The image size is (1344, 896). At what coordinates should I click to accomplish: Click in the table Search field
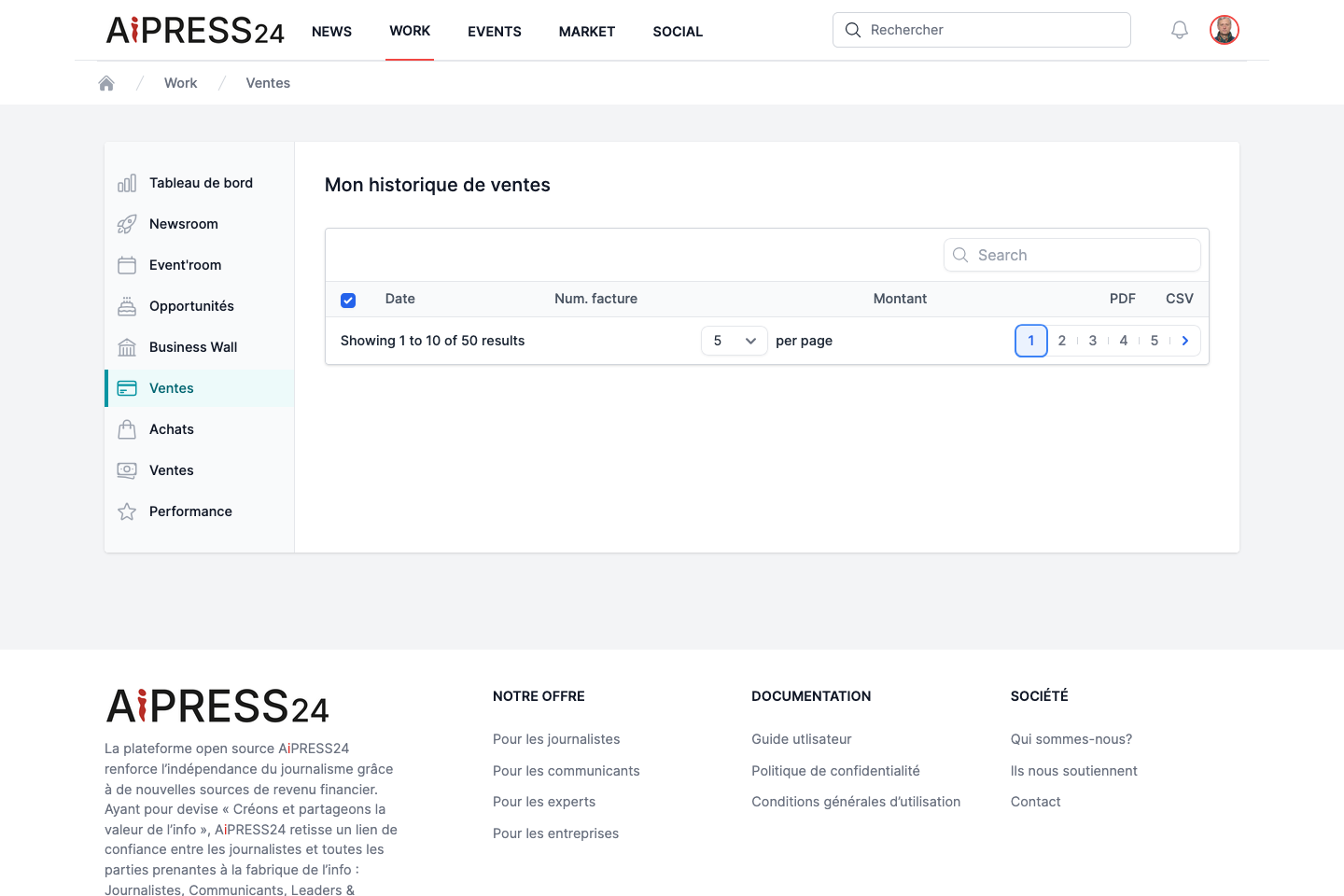click(x=1072, y=255)
